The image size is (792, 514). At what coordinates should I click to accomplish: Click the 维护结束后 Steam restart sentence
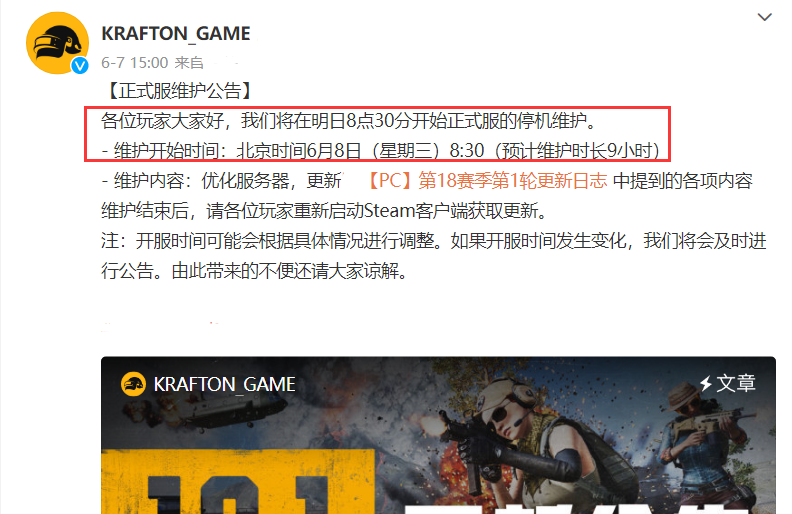[x=325, y=211]
